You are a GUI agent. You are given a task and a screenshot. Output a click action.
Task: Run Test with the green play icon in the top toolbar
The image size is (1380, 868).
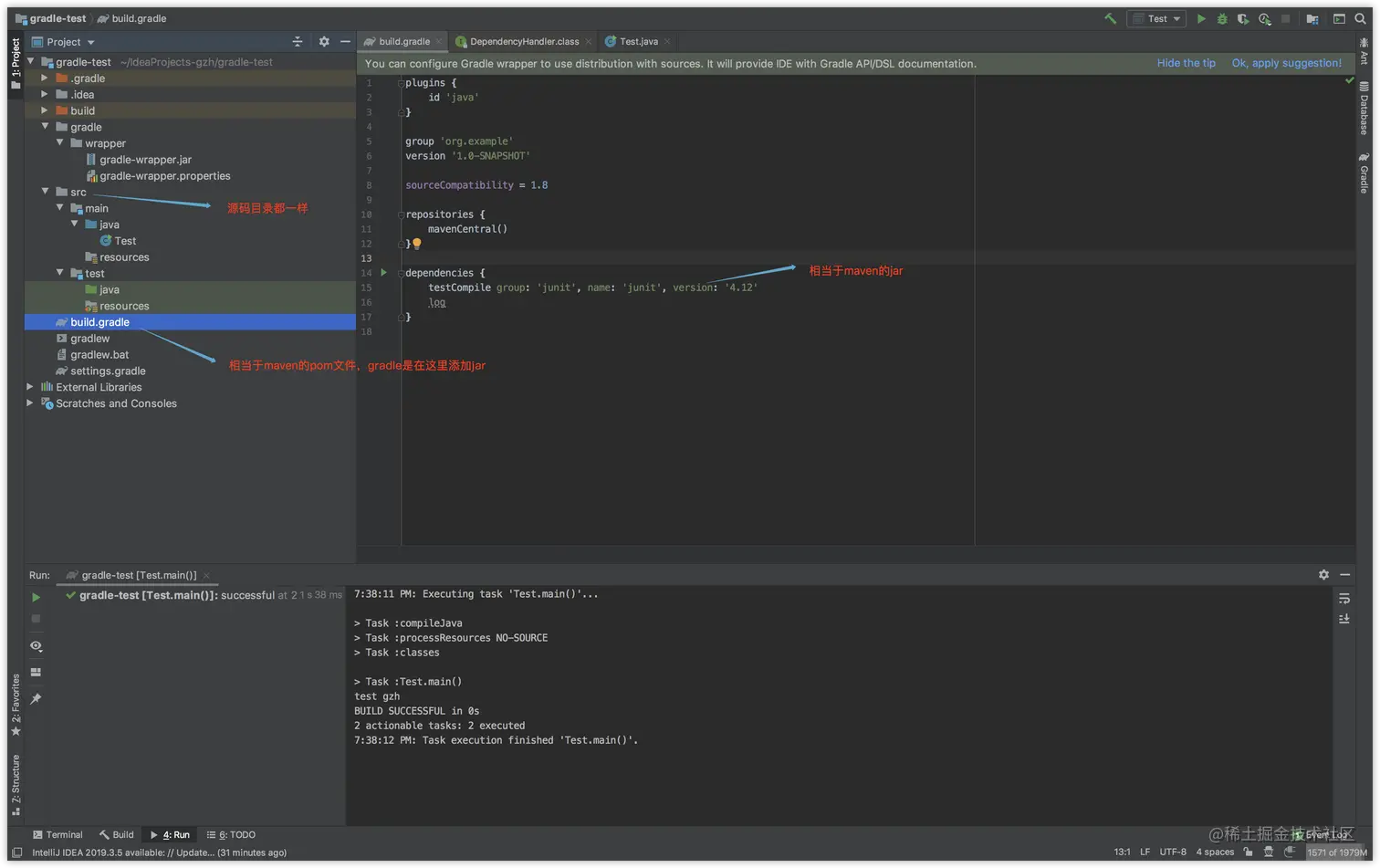1201,18
